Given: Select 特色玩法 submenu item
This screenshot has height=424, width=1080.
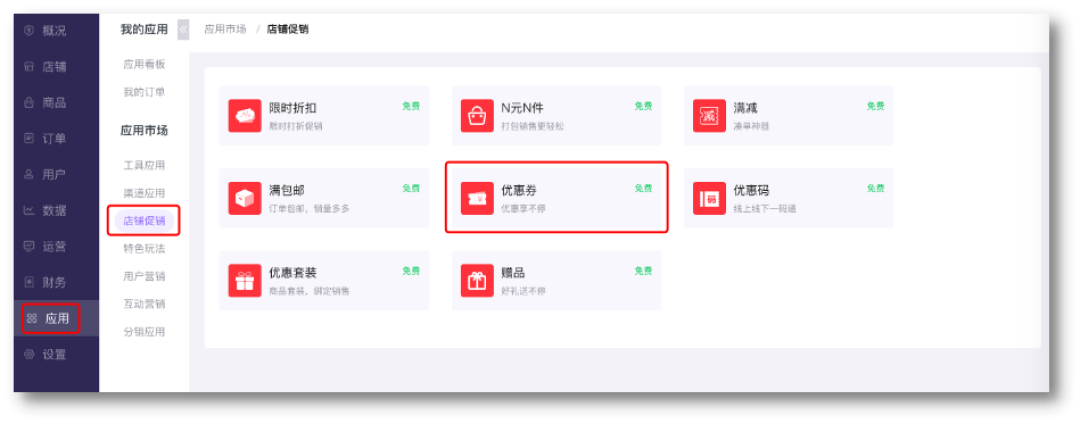Looking at the screenshot, I should point(144,248).
